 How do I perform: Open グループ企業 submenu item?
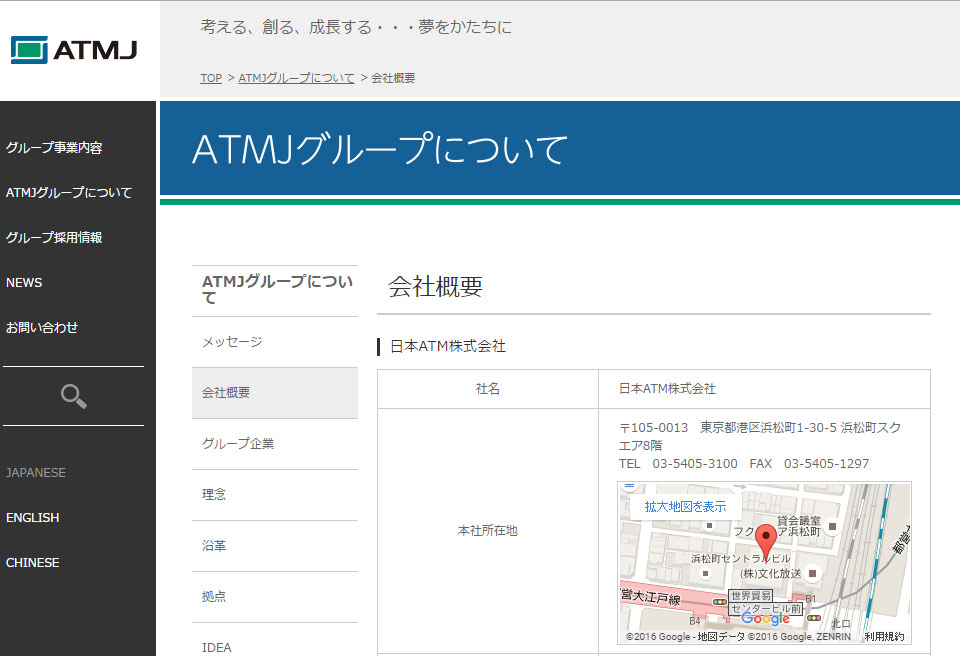275,444
